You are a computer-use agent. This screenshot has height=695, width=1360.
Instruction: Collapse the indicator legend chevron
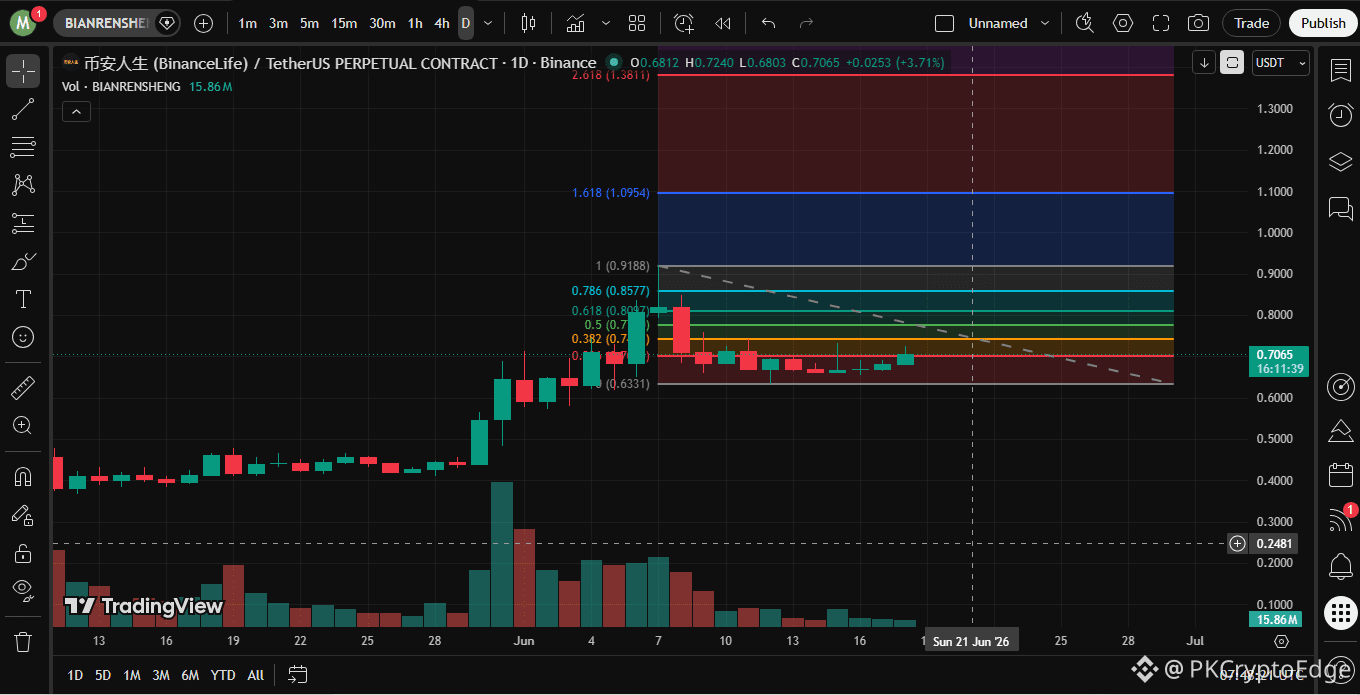[x=76, y=112]
